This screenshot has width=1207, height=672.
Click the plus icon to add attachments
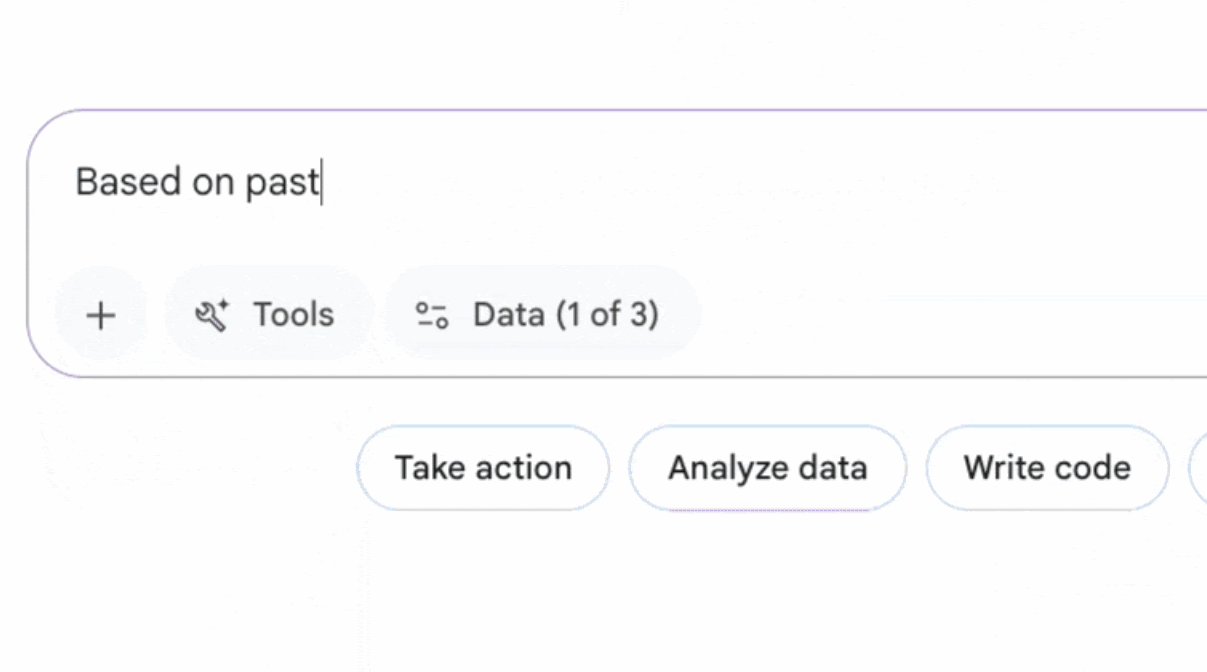(x=100, y=315)
